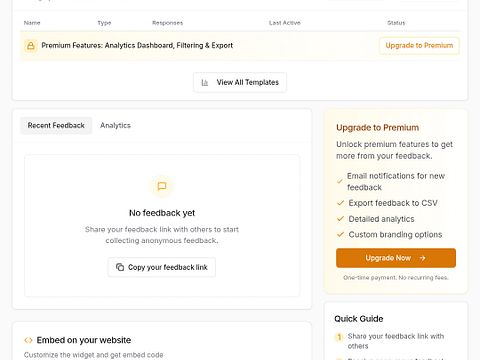
Task: Switch to the Analytics tab
Action: (x=115, y=125)
